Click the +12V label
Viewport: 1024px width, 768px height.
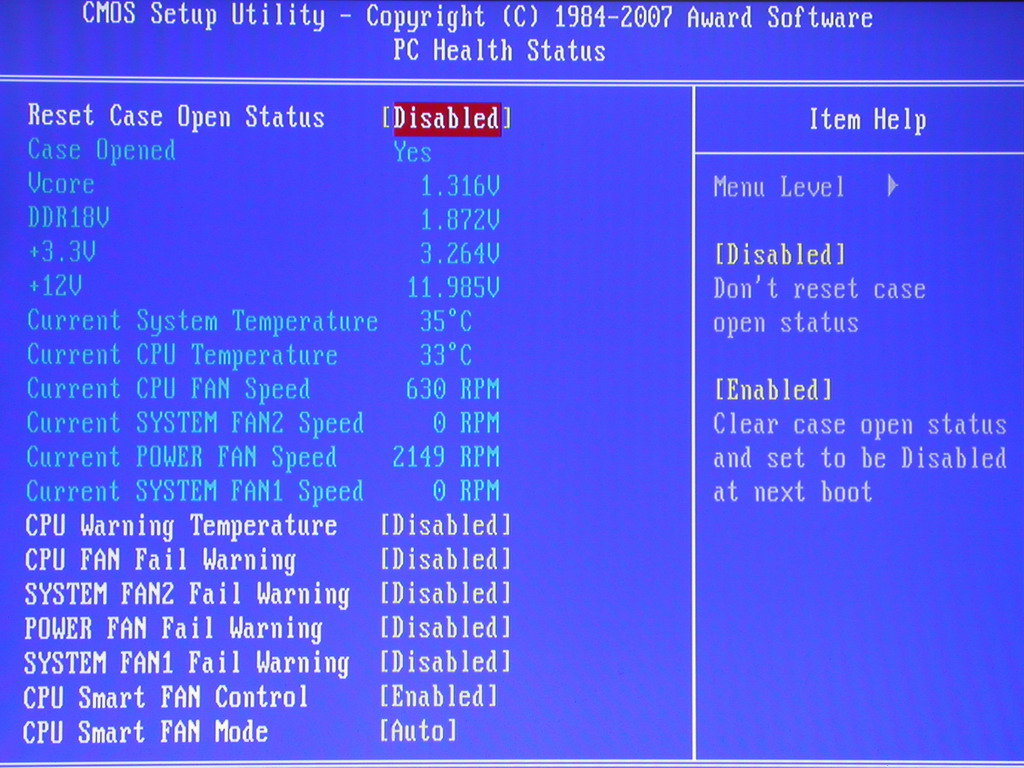[x=55, y=286]
